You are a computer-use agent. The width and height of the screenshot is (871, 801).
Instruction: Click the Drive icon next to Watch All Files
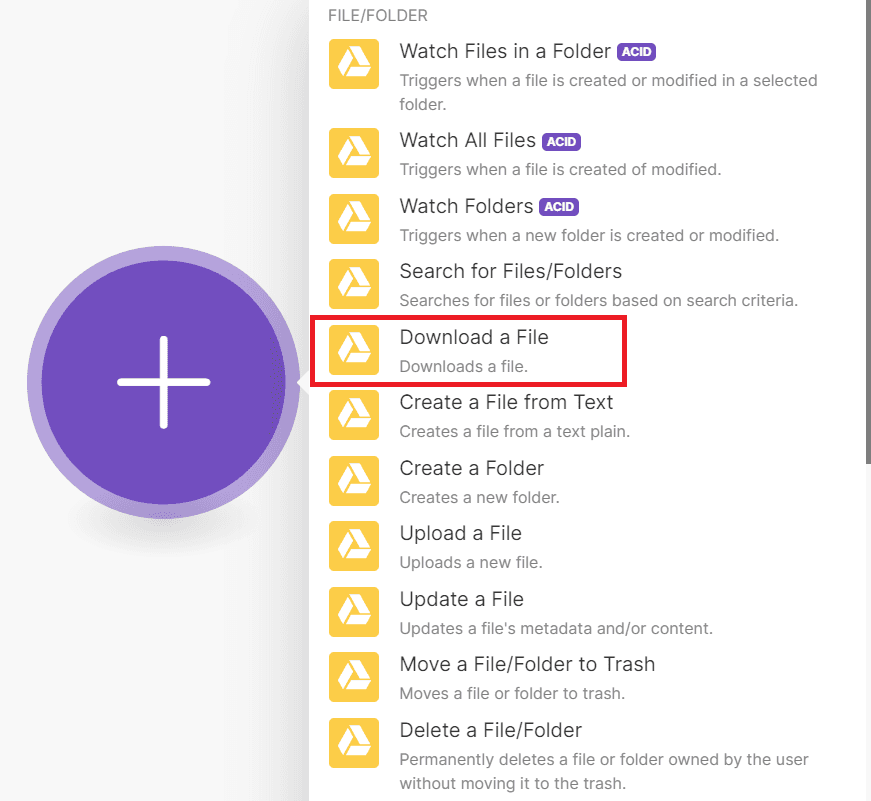click(x=354, y=153)
